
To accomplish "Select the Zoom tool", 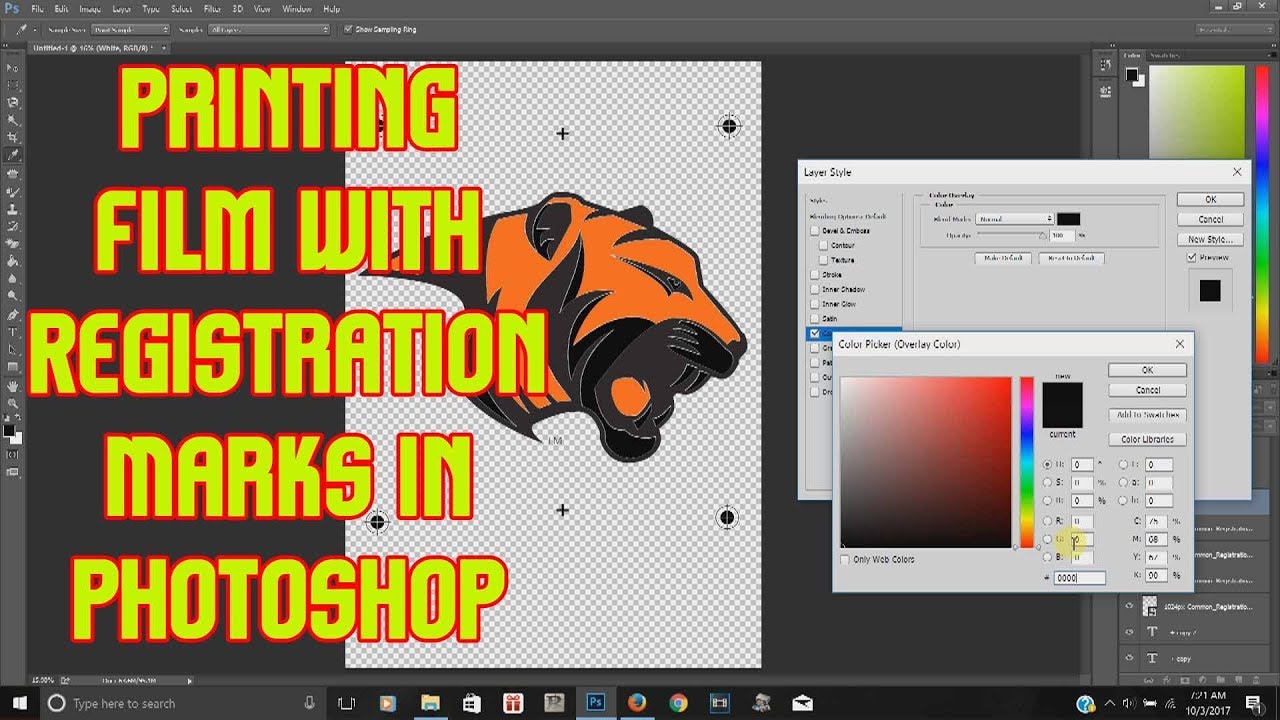I will click(13, 403).
